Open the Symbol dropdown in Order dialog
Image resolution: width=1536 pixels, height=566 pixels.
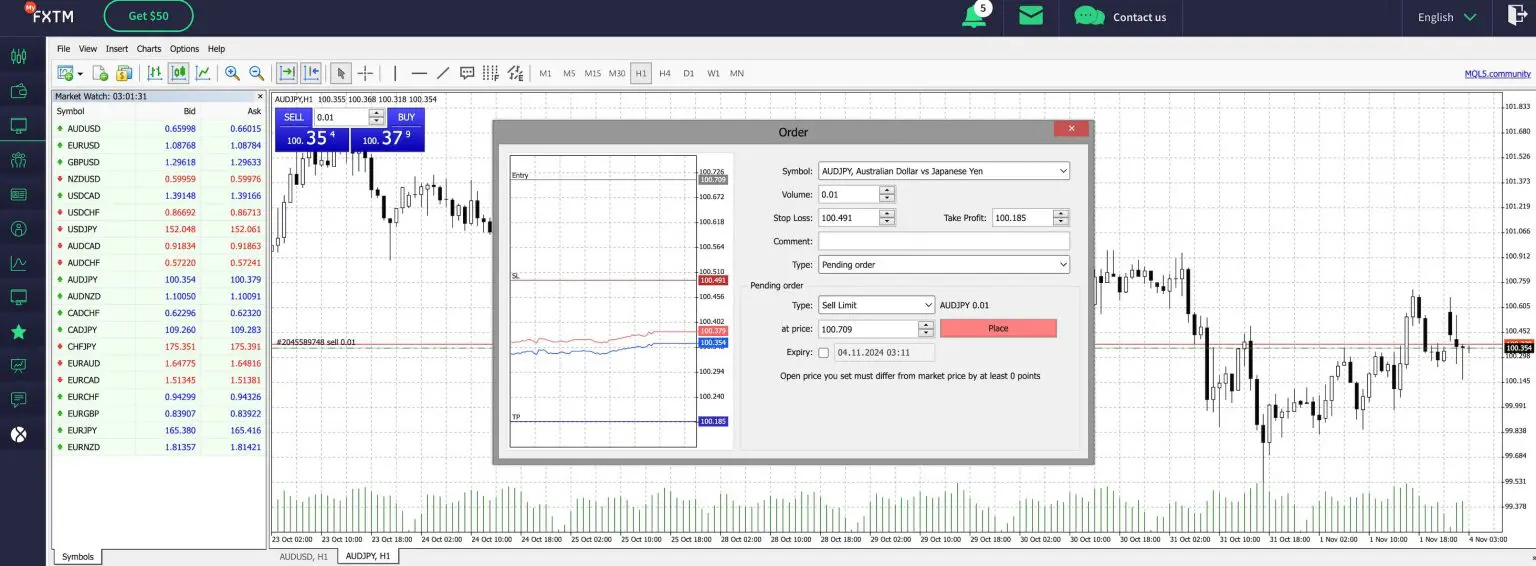(943, 171)
